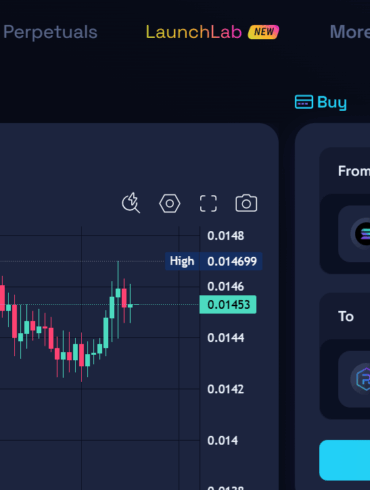Click the 0.0142 price axis label
The image size is (370, 490).
226,389
